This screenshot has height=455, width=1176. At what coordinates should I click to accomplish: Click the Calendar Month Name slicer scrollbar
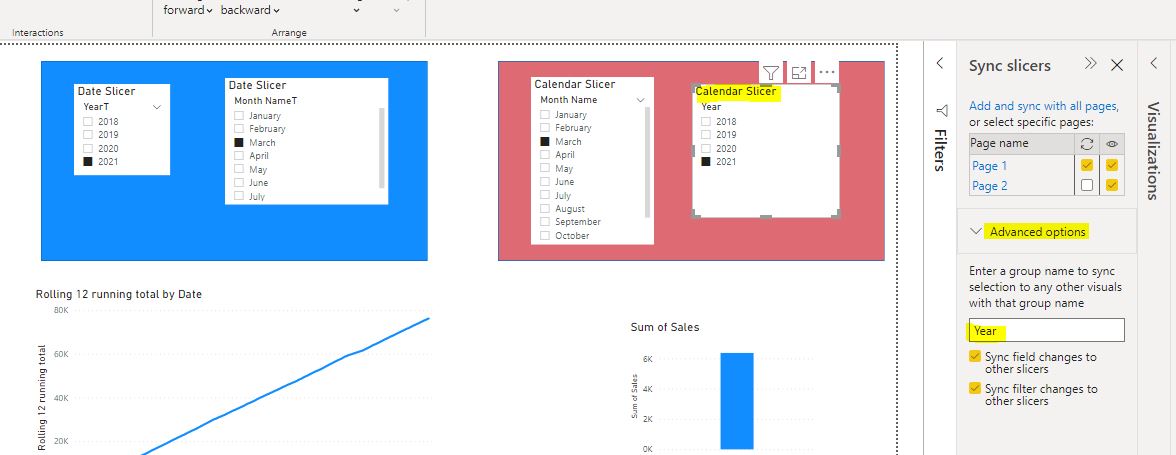[647, 163]
